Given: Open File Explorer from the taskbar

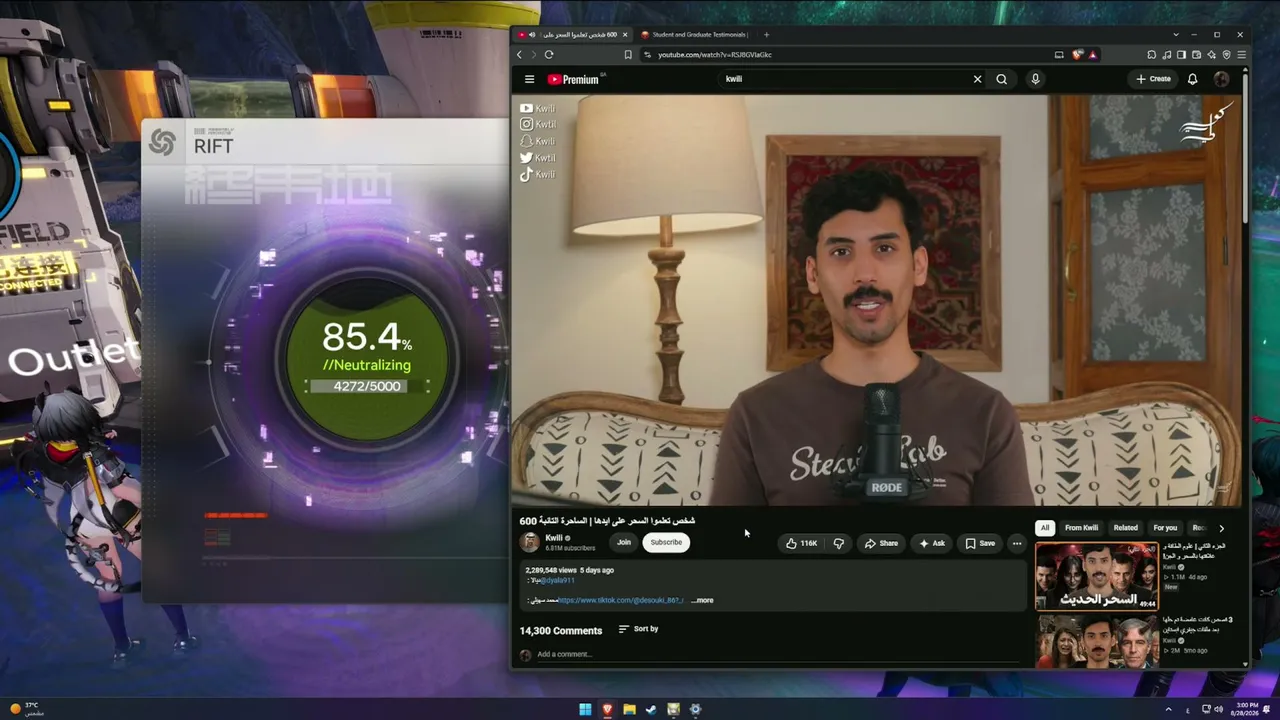Looking at the screenshot, I should click(629, 709).
